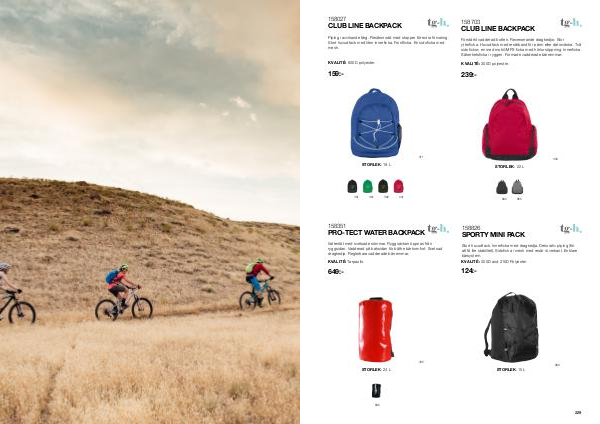The height and width of the screenshot is (424, 600).
Task: Click the large red Club Line backpack image
Action: [509, 124]
